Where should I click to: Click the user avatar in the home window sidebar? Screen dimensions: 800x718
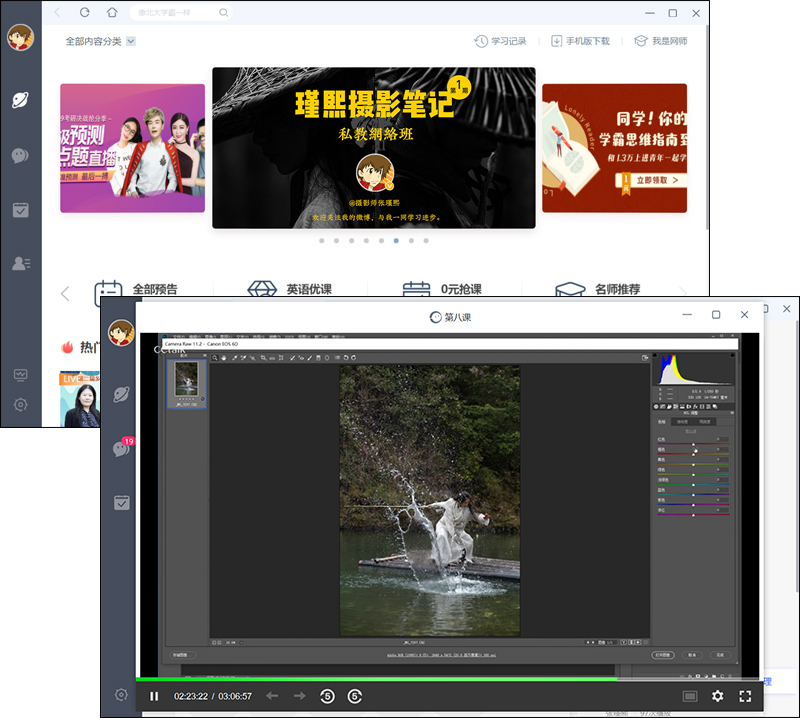(x=20, y=37)
